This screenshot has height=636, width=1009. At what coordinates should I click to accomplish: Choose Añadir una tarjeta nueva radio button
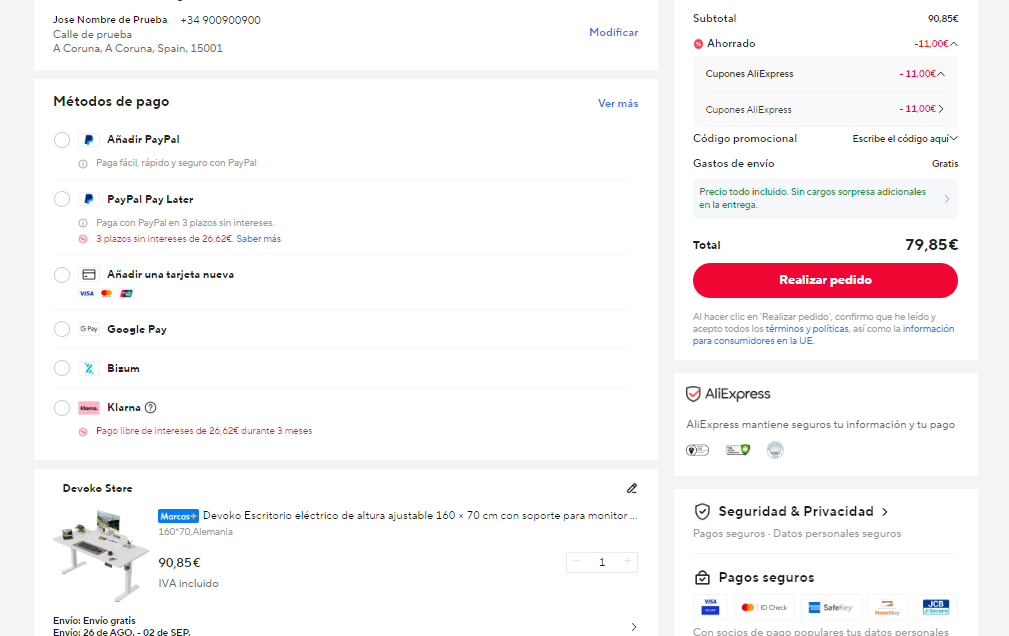pyautogui.click(x=62, y=275)
